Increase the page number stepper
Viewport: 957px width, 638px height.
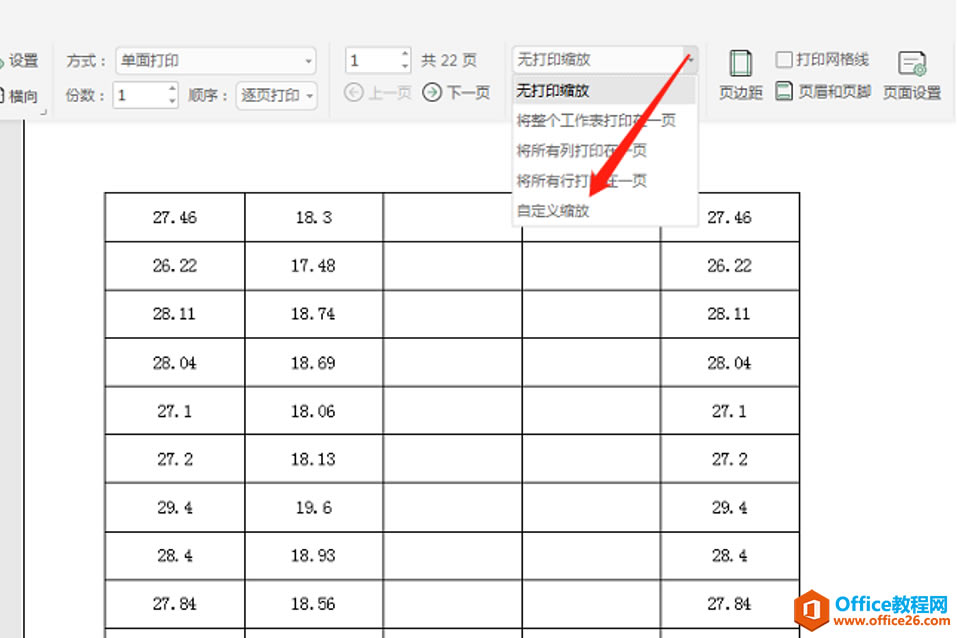click(x=405, y=54)
